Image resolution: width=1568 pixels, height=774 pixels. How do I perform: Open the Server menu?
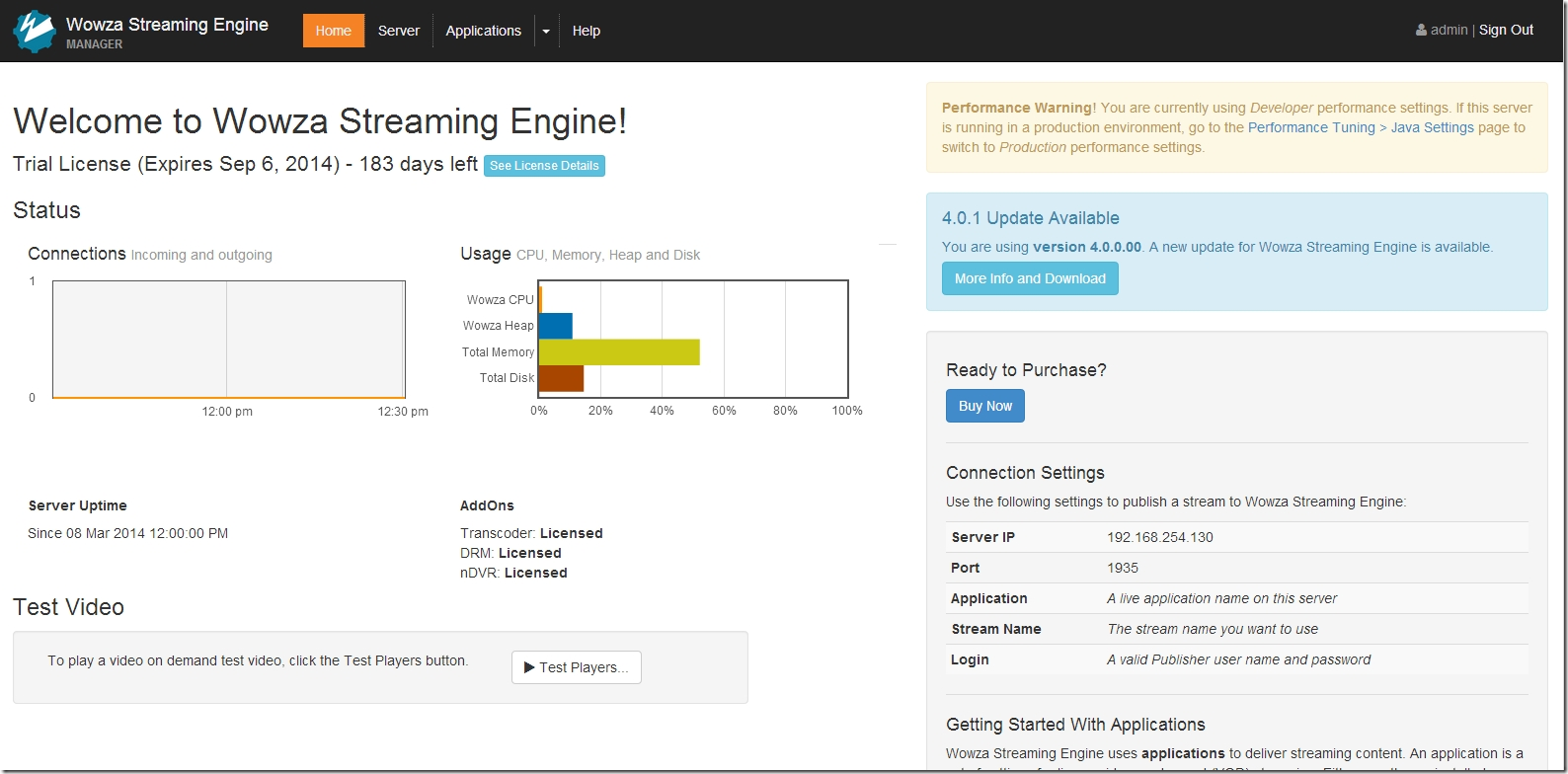399,31
